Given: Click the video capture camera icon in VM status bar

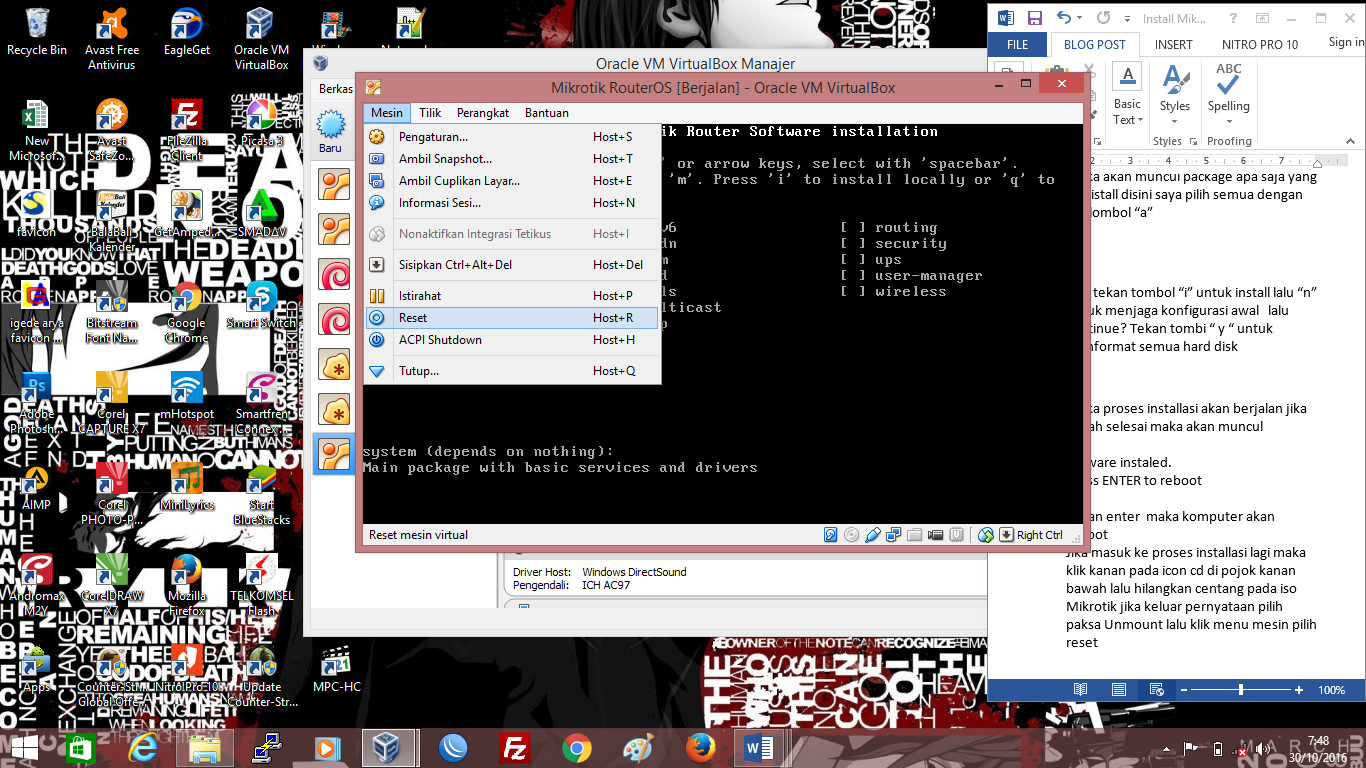Looking at the screenshot, I should click(936, 535).
